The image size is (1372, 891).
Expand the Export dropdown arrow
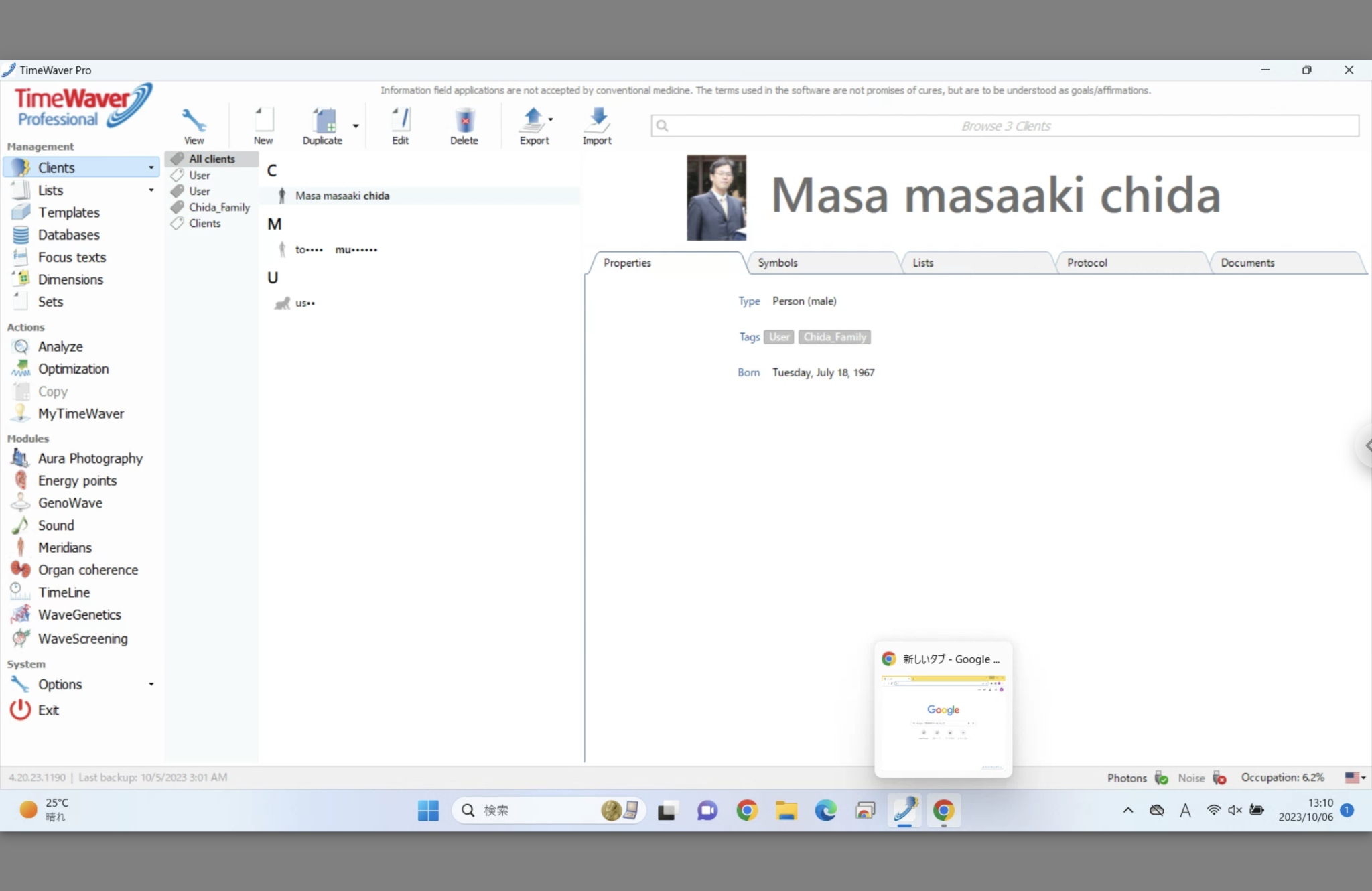(x=551, y=119)
